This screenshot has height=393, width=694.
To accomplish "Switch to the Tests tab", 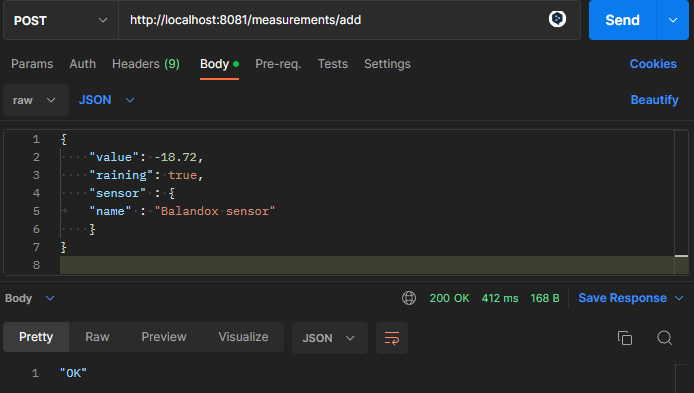I will coord(333,64).
